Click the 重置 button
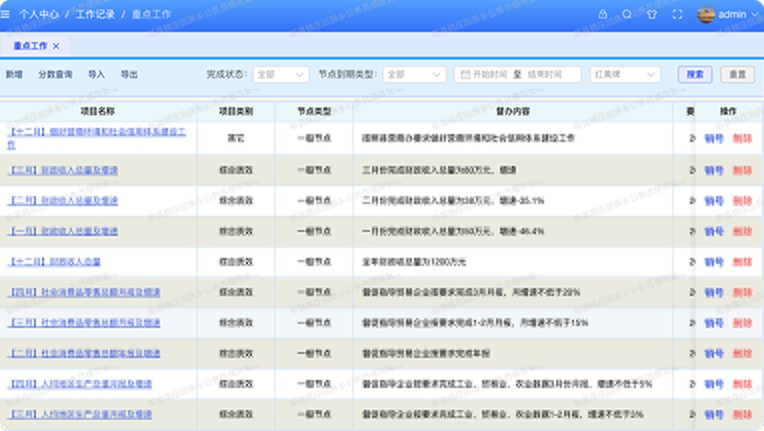Viewport: 764px width, 431px height. (x=738, y=75)
